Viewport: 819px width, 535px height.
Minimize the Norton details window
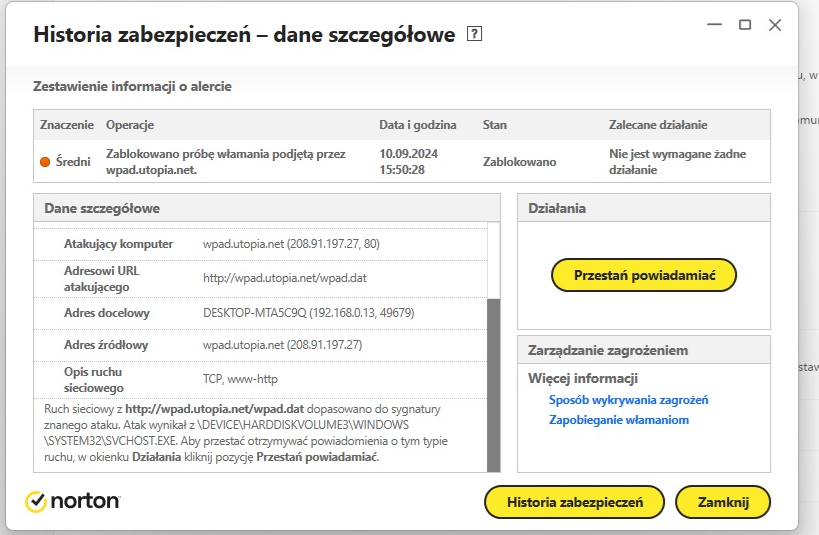click(714, 25)
